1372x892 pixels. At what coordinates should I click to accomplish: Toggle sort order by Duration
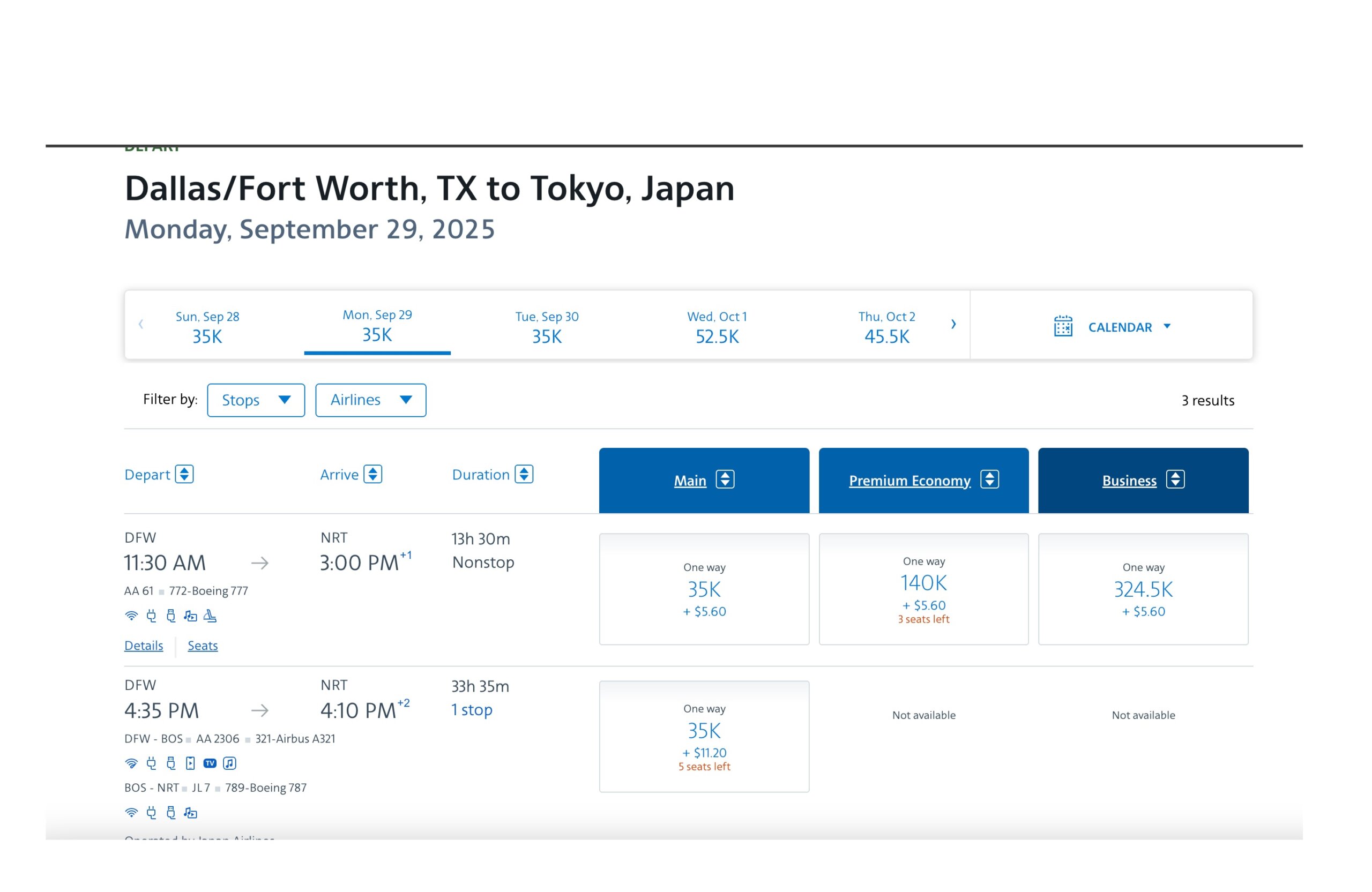524,474
